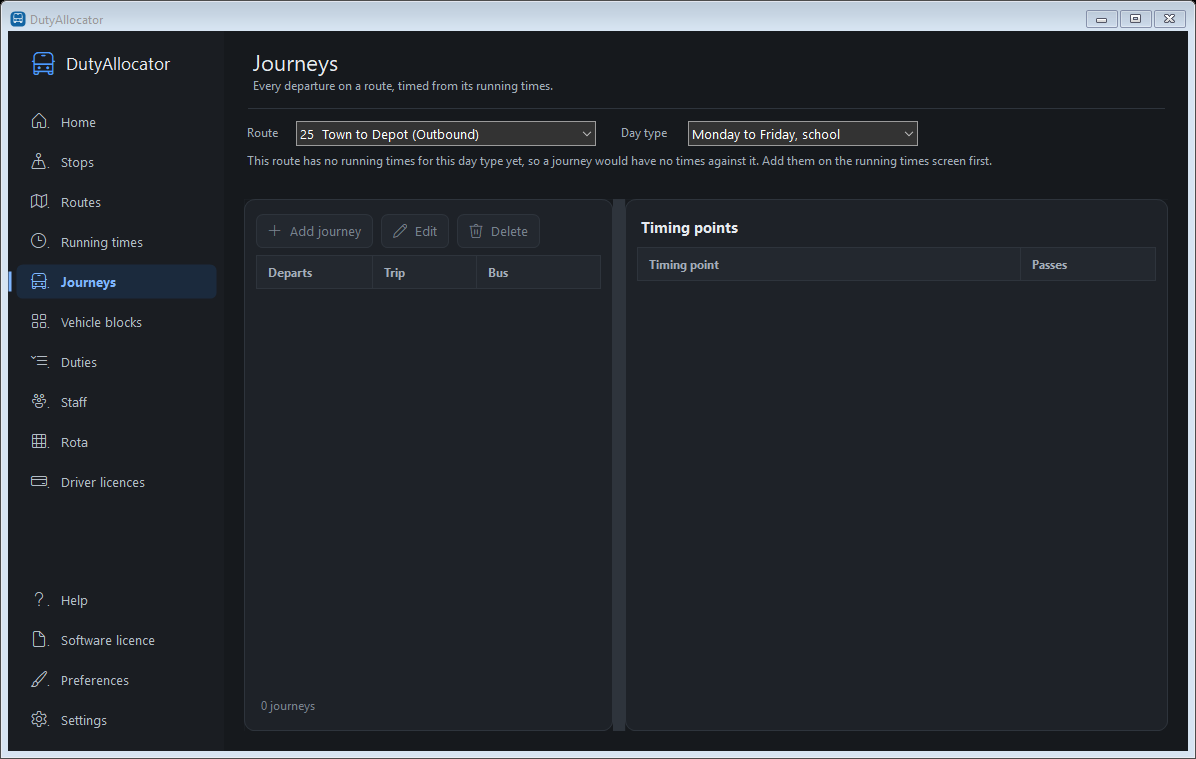Click the 'Timing points' panel heading
Screen dimensions: 1196x759
point(689,227)
